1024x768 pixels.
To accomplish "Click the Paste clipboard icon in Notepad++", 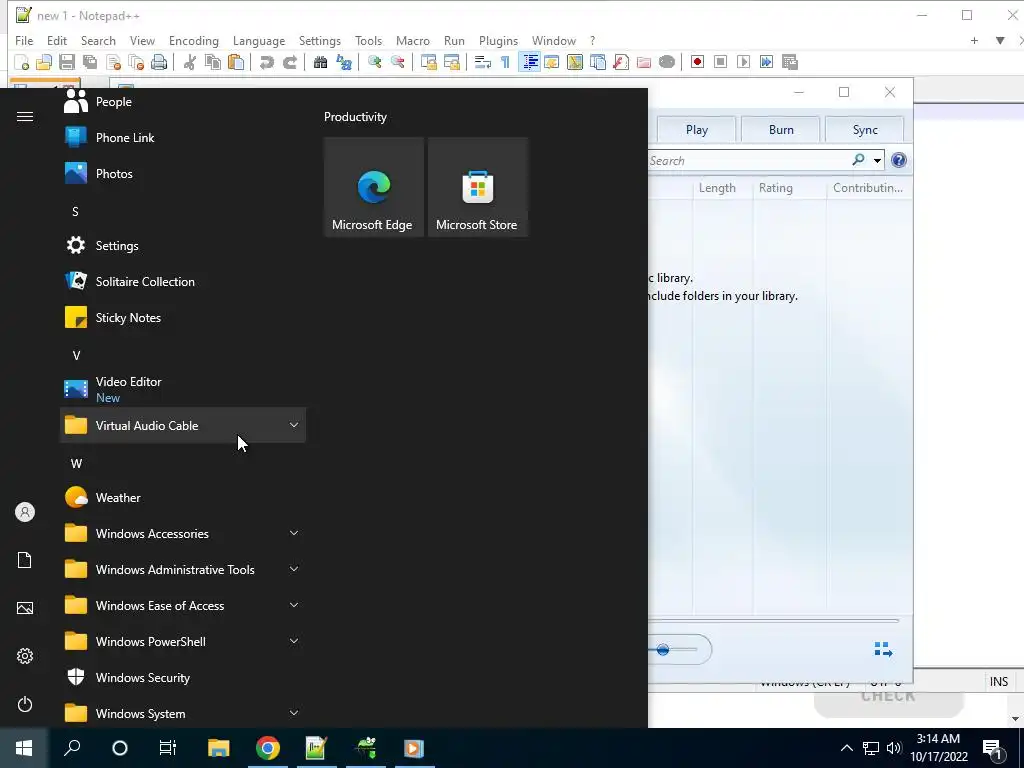I will tap(236, 62).
